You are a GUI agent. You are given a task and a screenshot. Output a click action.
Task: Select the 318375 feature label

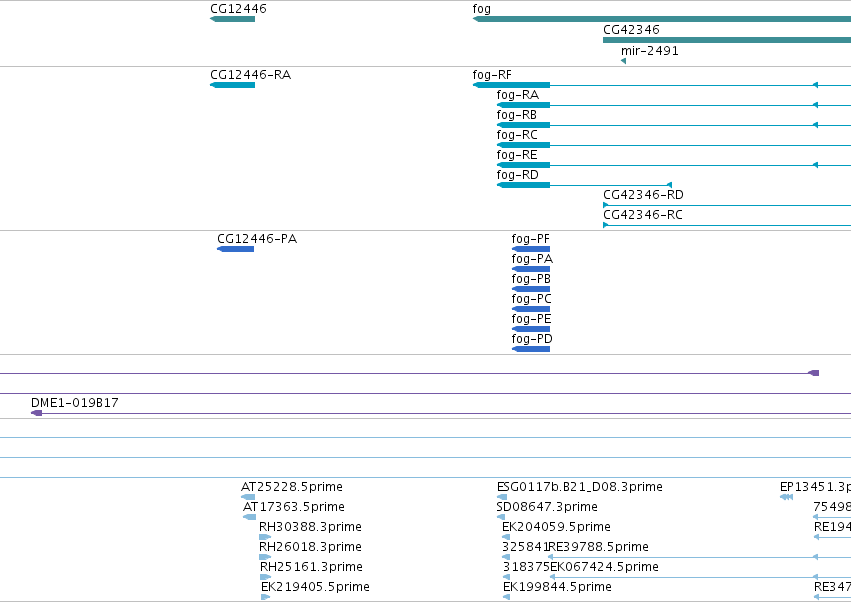526,567
